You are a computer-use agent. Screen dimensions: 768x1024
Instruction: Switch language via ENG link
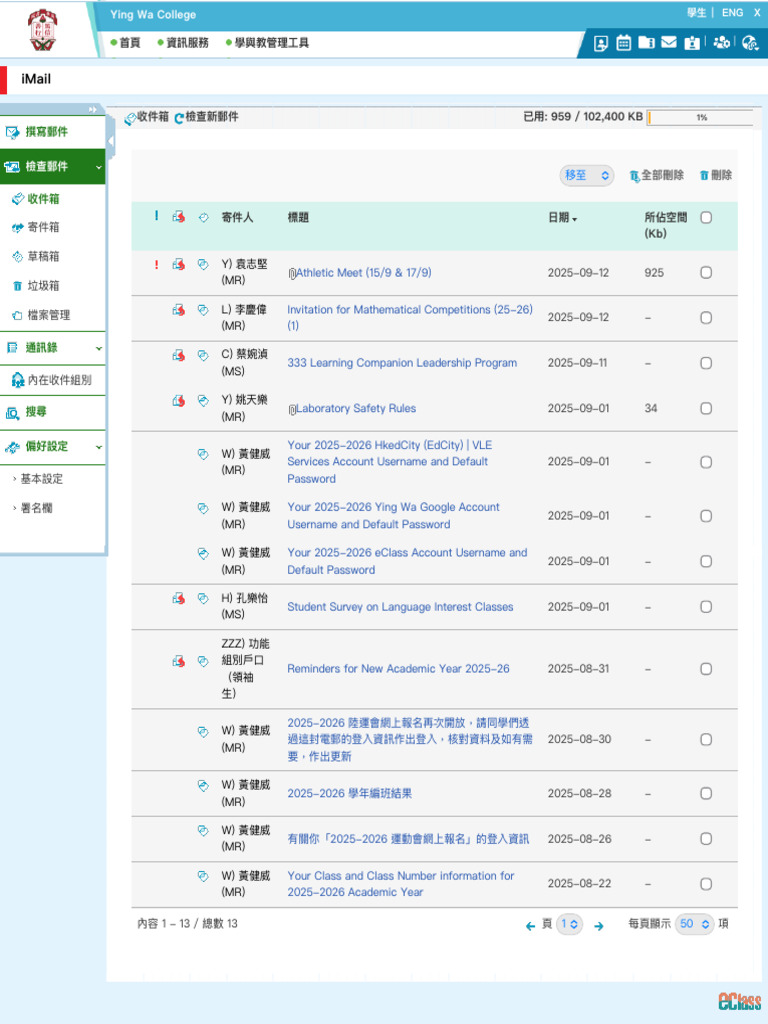click(732, 12)
